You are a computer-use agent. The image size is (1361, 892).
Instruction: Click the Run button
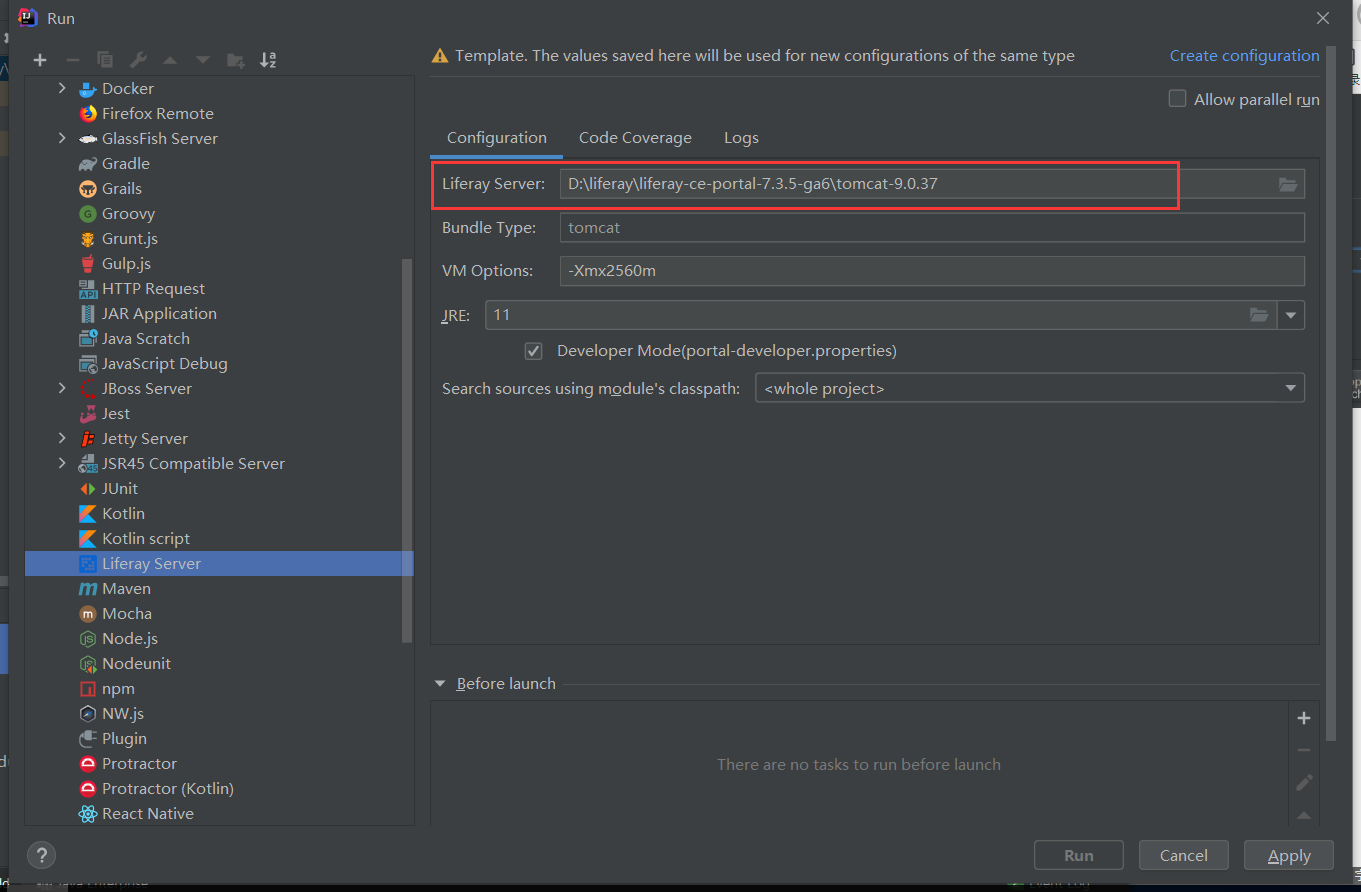[1079, 855]
